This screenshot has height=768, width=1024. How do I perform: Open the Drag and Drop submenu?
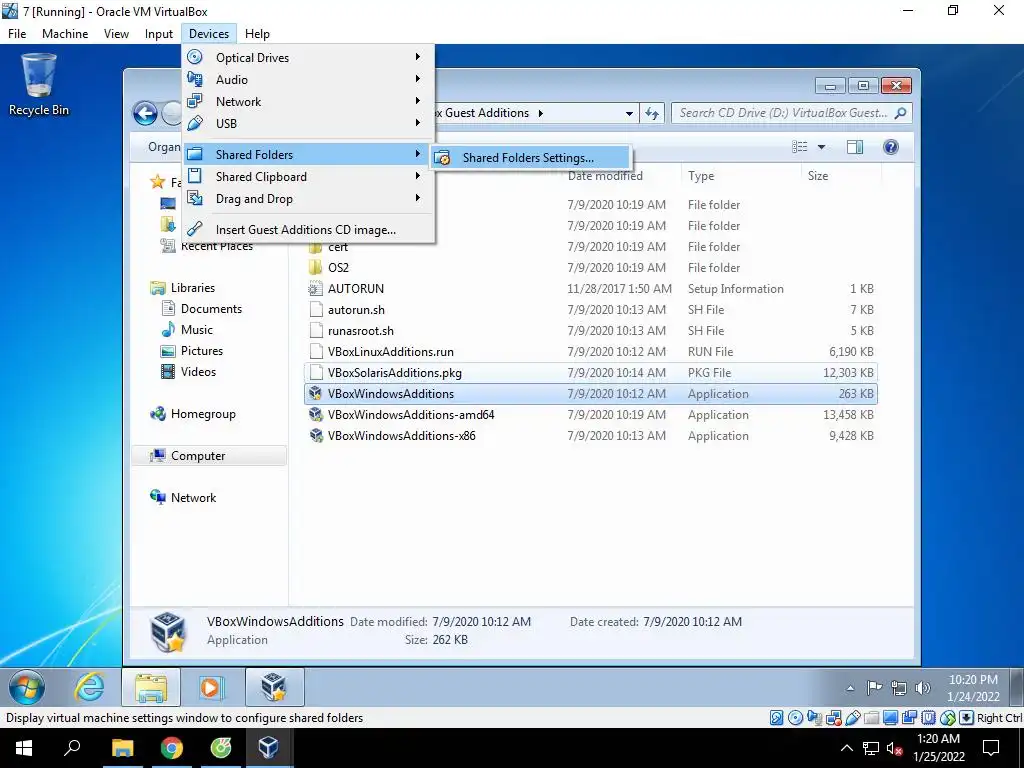(308, 199)
